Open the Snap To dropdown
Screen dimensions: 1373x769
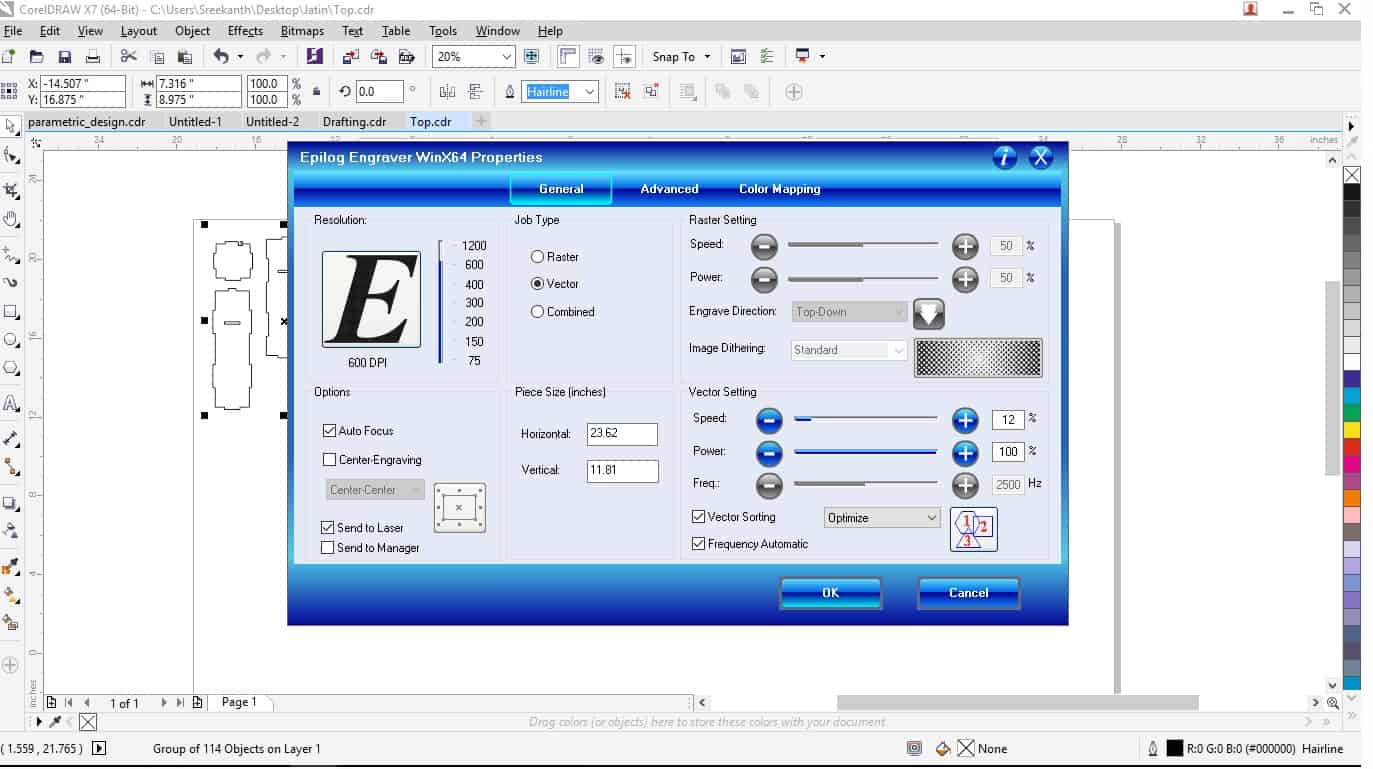(x=681, y=57)
